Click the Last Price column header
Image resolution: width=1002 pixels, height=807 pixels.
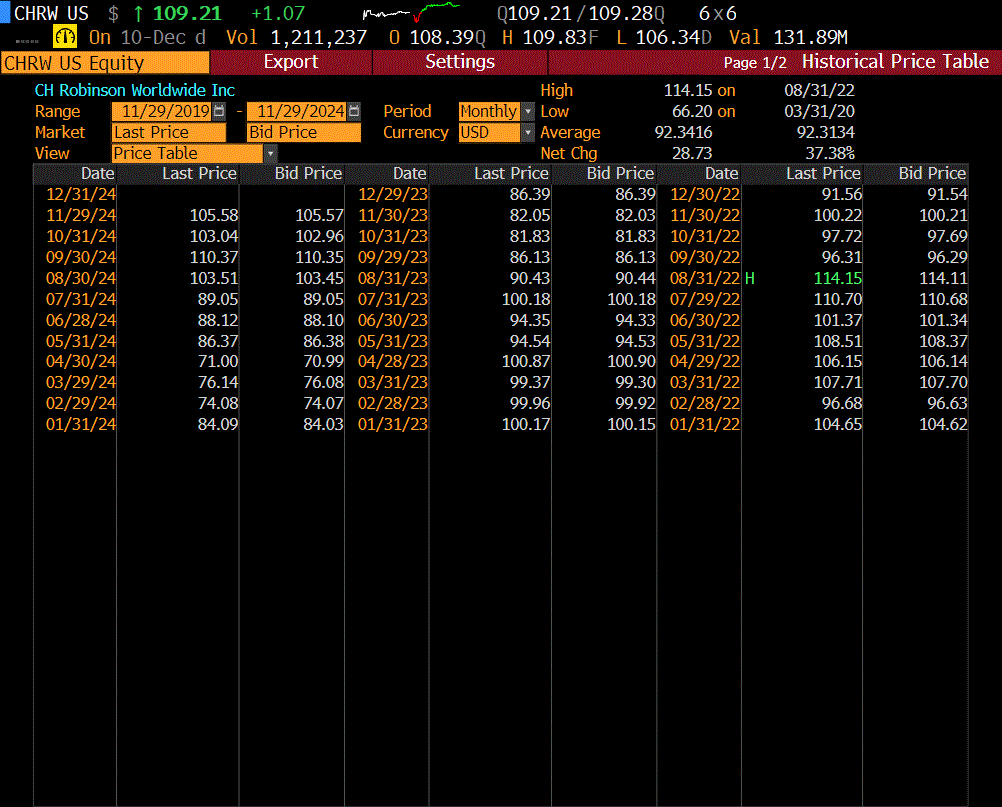click(200, 173)
